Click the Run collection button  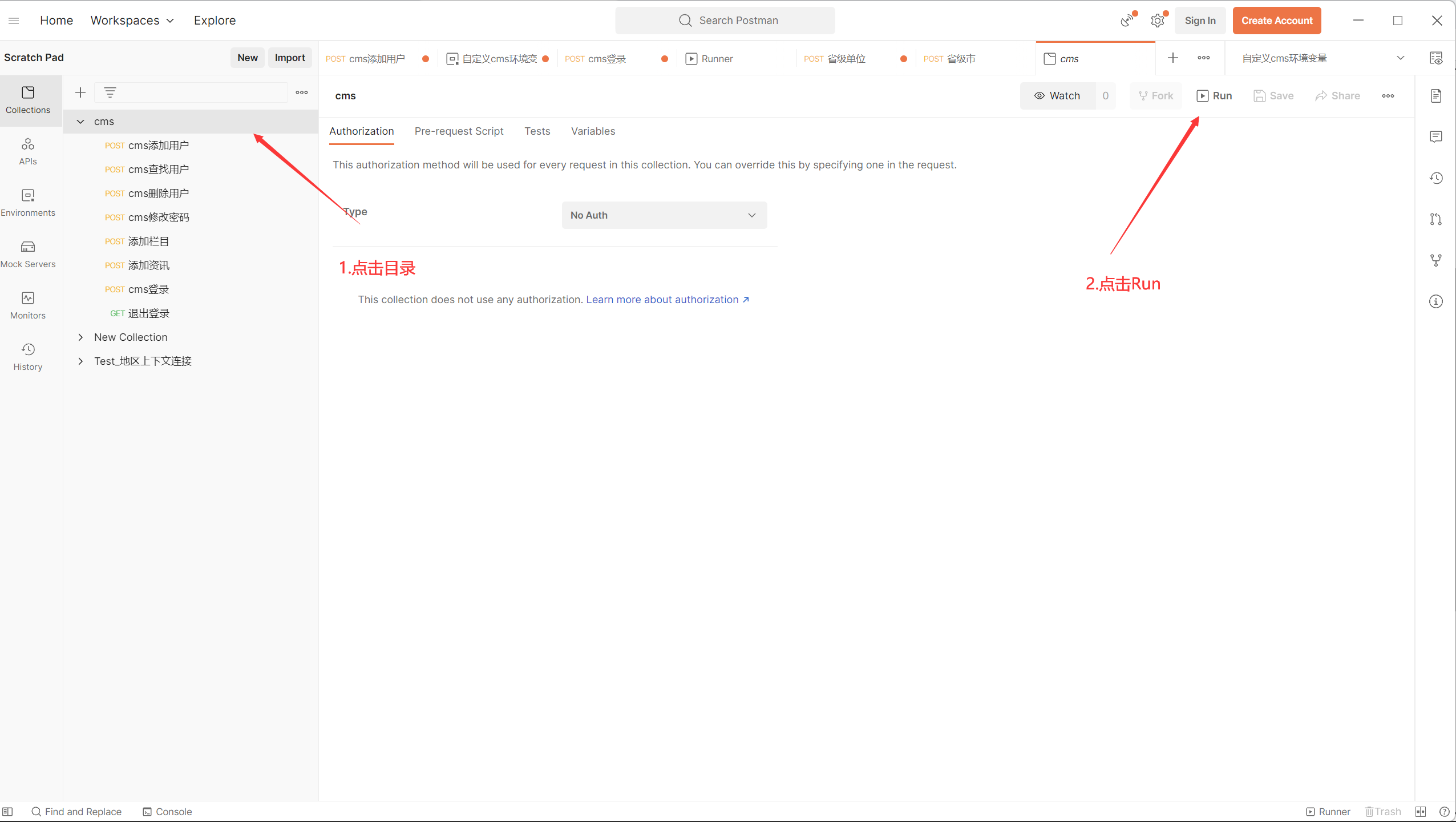[1214, 96]
